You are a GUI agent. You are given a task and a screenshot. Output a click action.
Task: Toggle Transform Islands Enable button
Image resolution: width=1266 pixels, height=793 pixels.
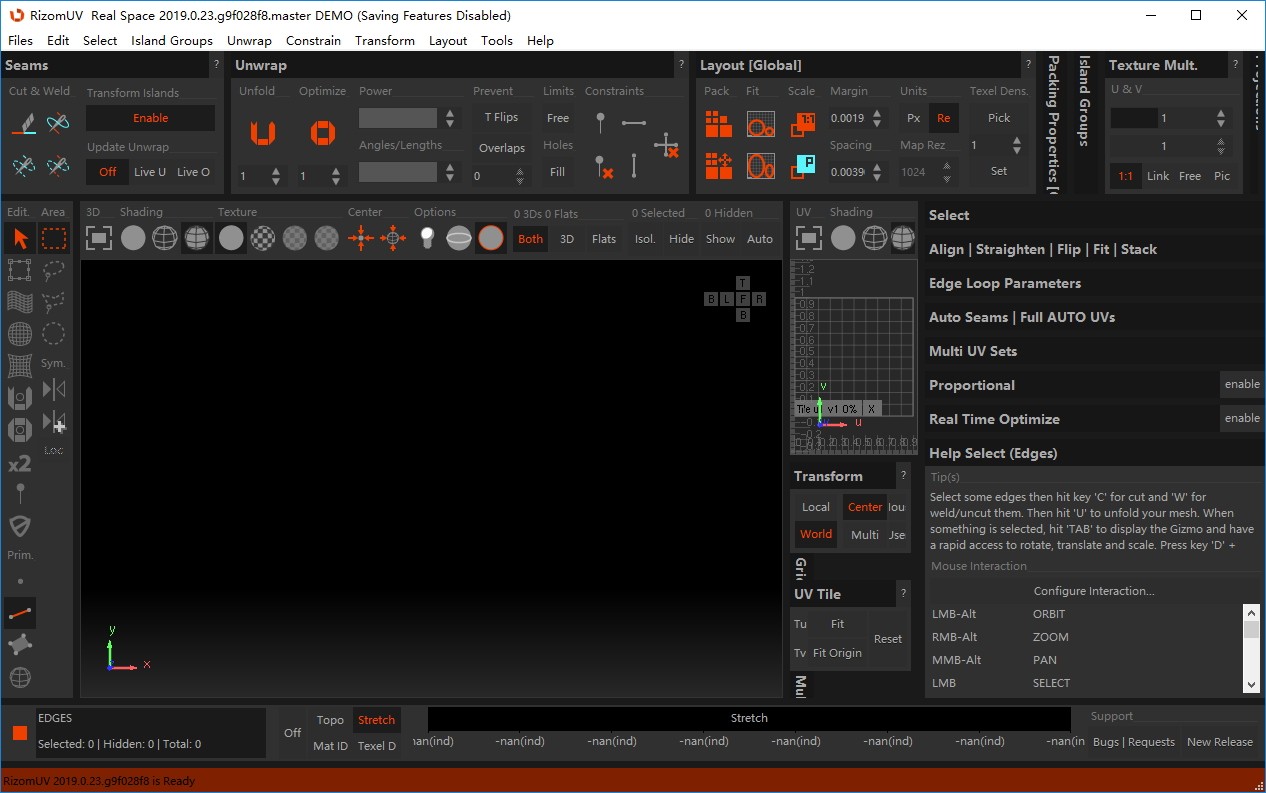(x=150, y=118)
